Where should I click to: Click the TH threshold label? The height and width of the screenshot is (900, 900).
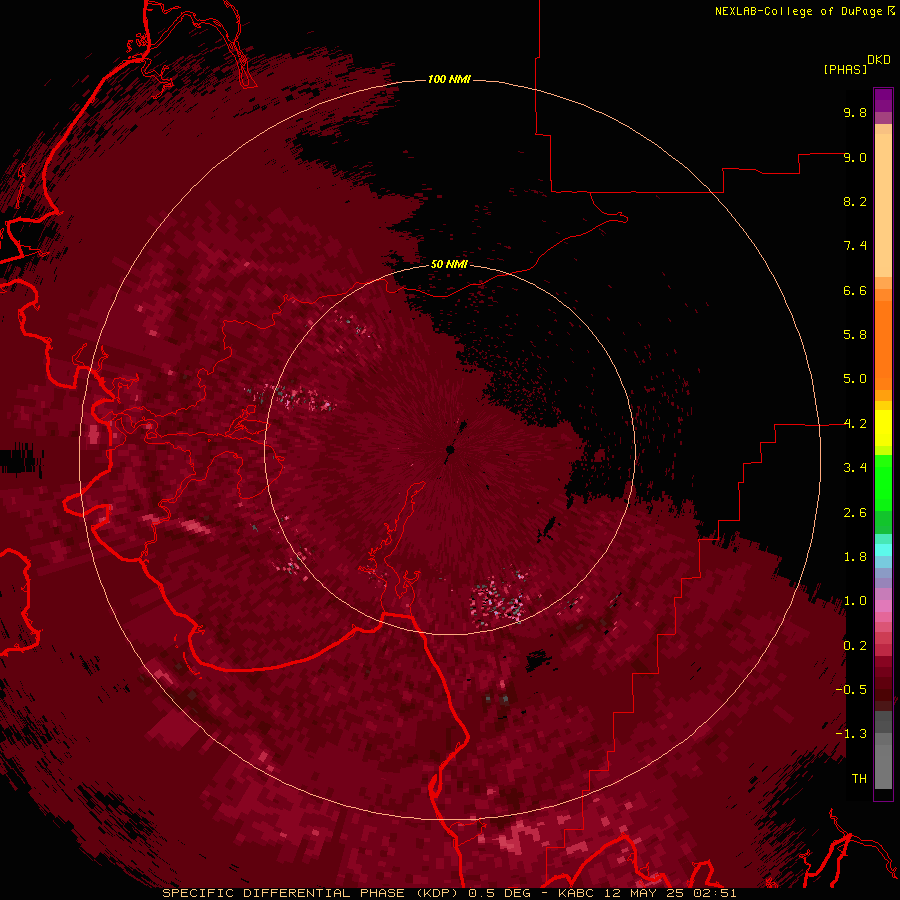point(859,779)
